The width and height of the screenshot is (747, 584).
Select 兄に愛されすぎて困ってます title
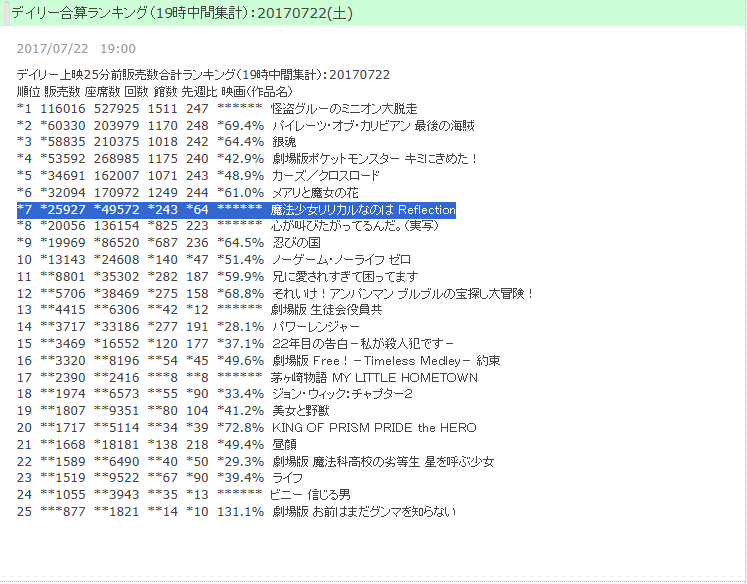pos(345,276)
